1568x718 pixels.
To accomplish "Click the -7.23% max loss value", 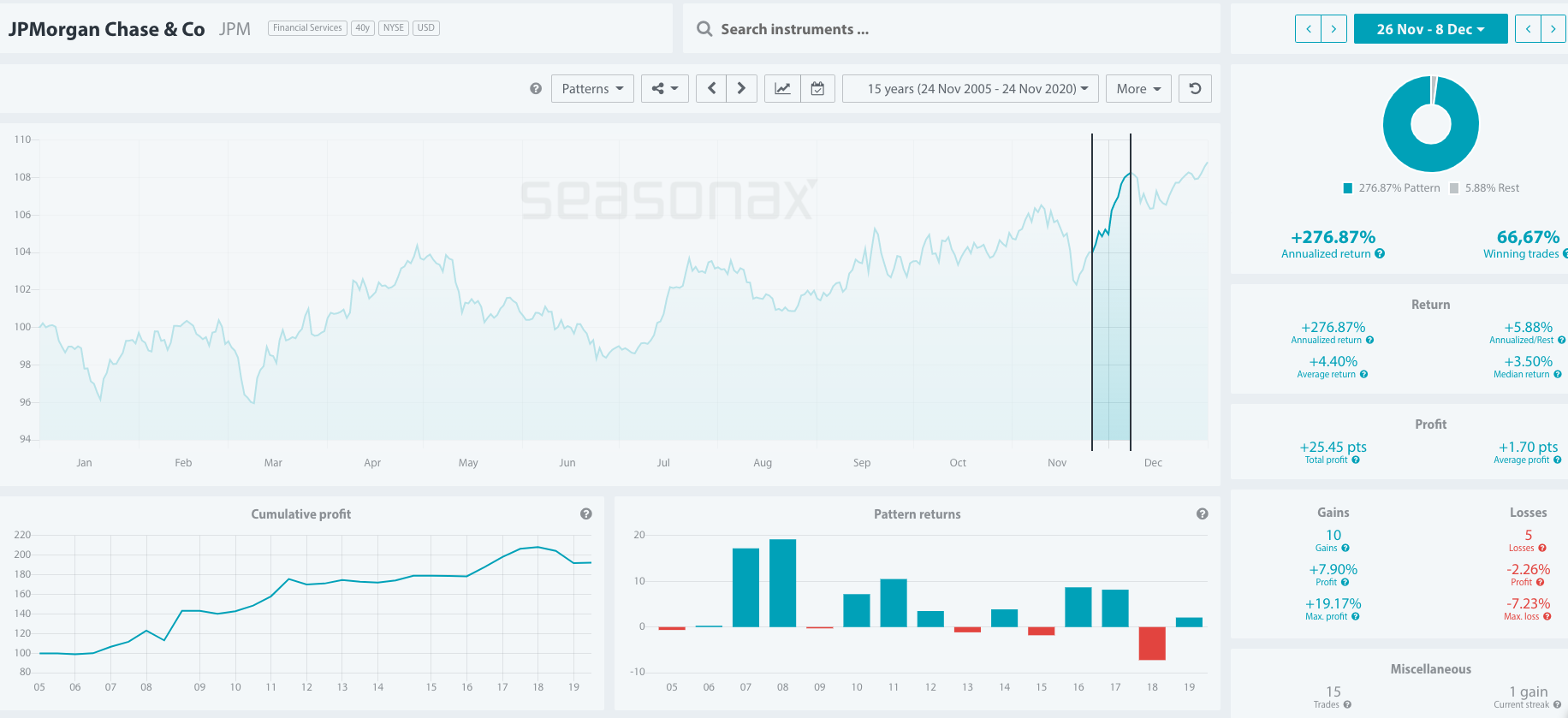I will pyautogui.click(x=1528, y=603).
